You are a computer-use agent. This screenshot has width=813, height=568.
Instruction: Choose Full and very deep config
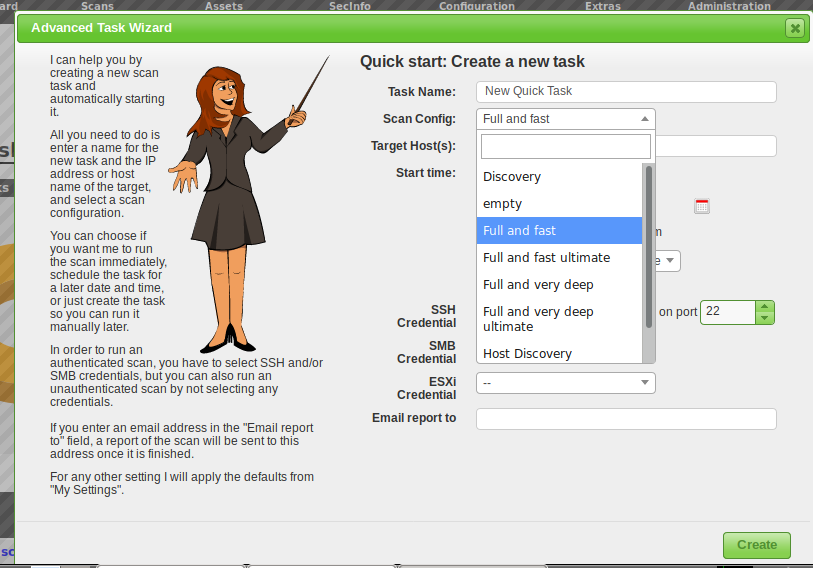coord(538,285)
